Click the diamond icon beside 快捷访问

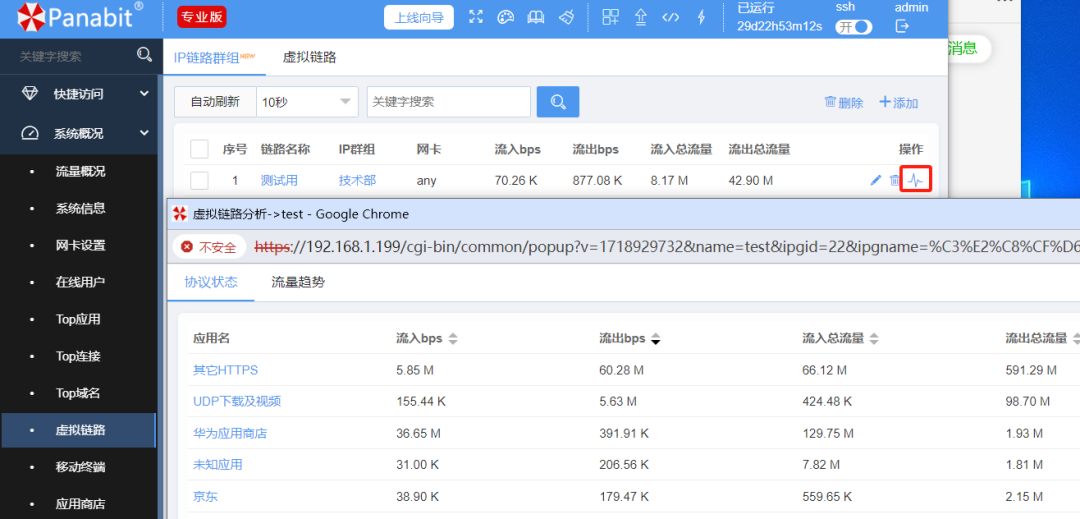tap(30, 94)
